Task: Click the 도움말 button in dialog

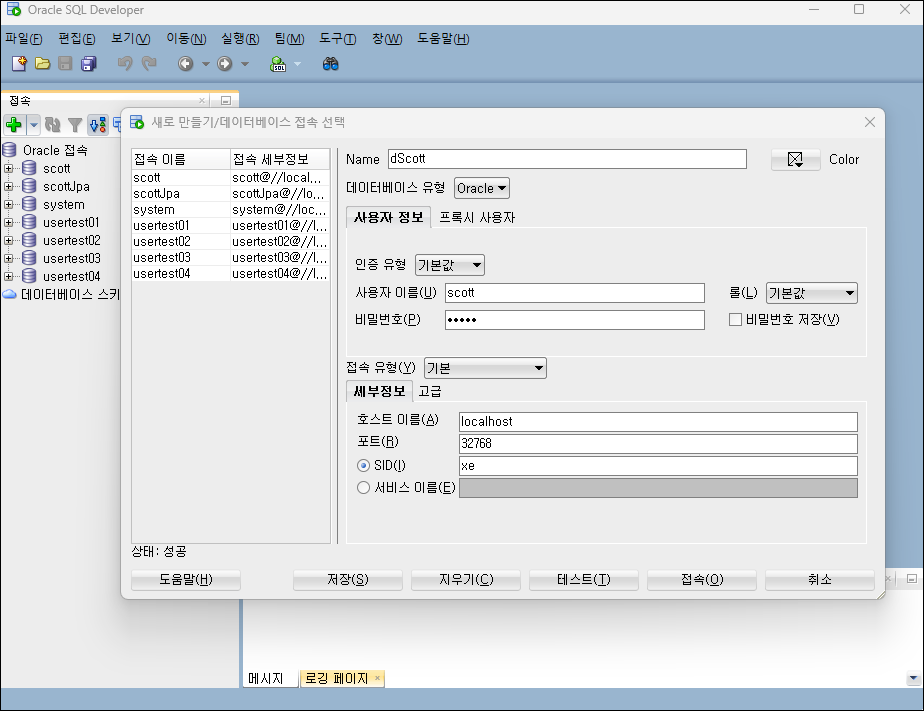Action: 186,580
